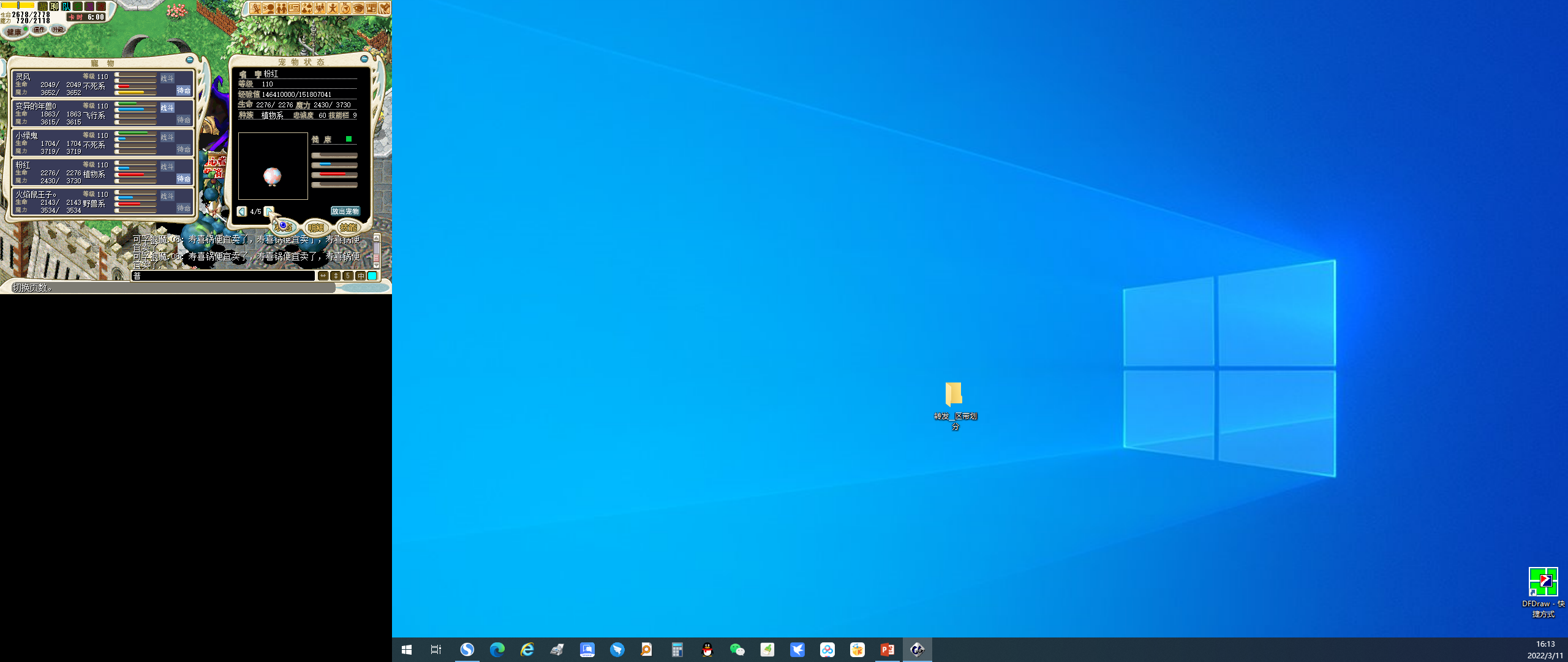The image size is (1568, 662).
Task: Open the cyan chat color swatch
Action: click(372, 276)
